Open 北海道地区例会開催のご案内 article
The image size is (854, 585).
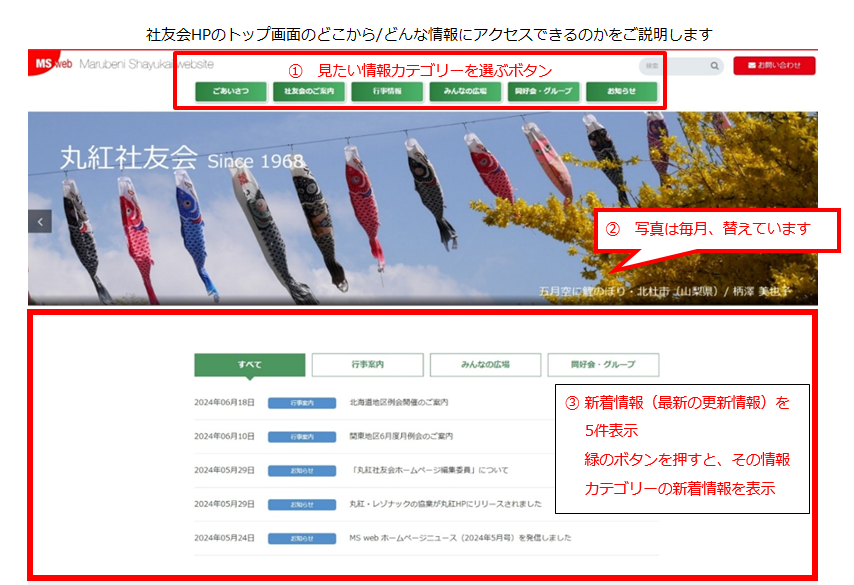[399, 403]
